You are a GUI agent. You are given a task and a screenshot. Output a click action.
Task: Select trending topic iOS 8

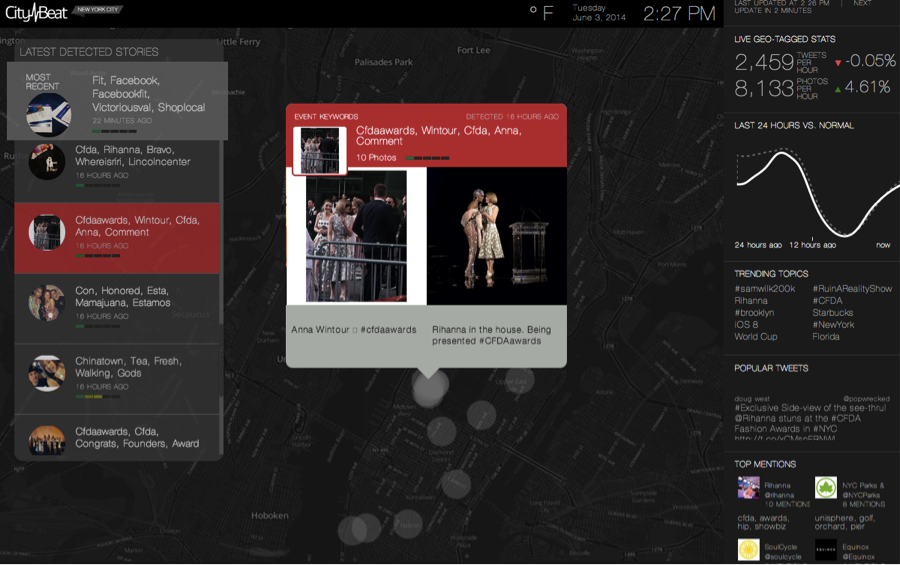tap(746, 324)
